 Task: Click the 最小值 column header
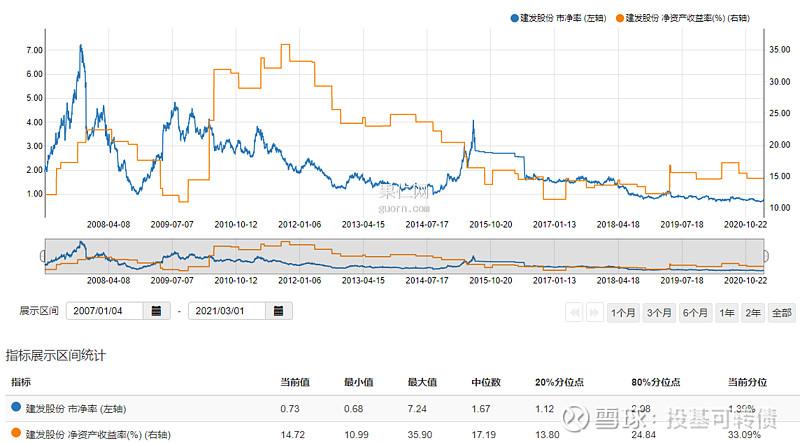tap(359, 382)
